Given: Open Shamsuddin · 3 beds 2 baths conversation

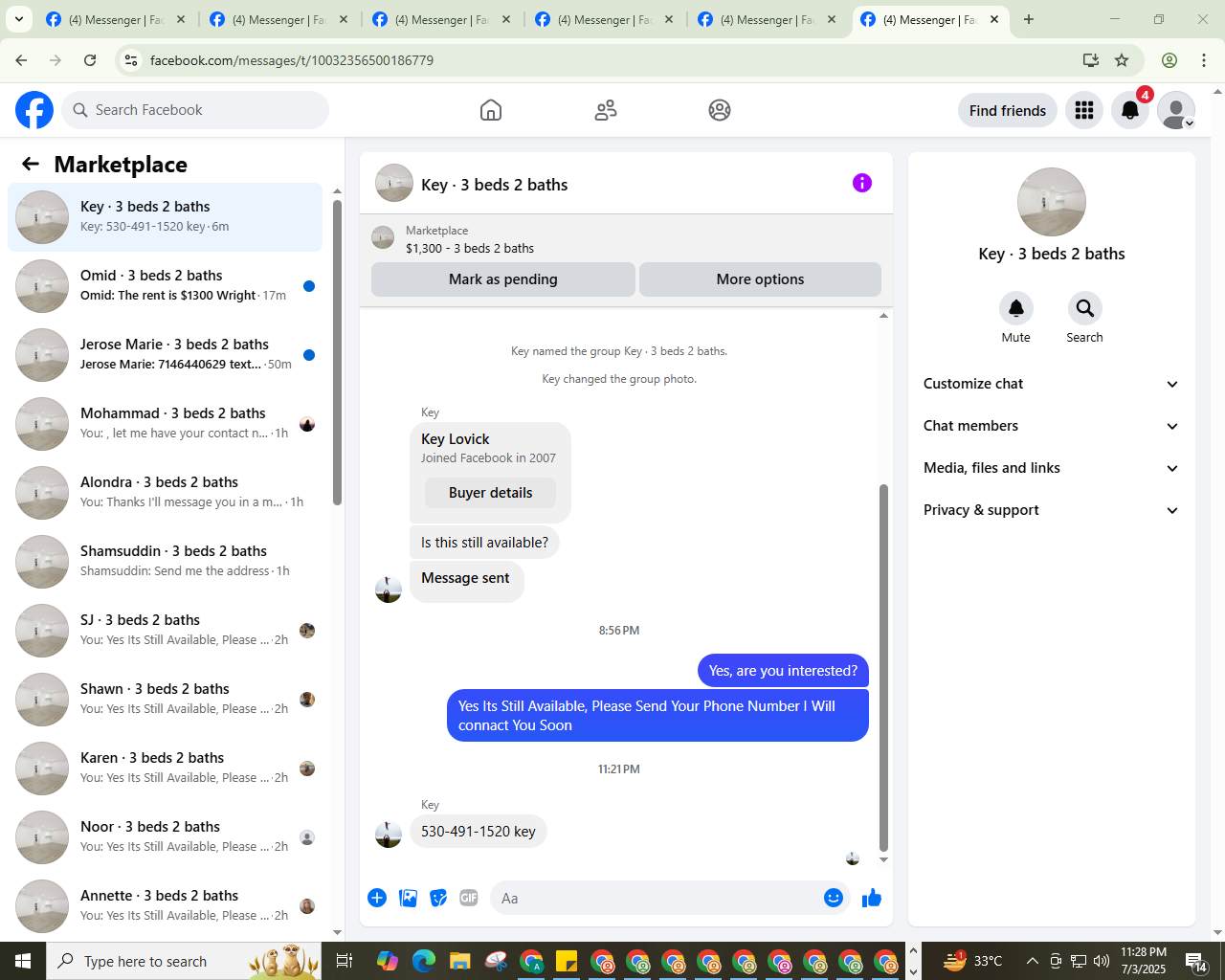Looking at the screenshot, I should click(x=166, y=562).
